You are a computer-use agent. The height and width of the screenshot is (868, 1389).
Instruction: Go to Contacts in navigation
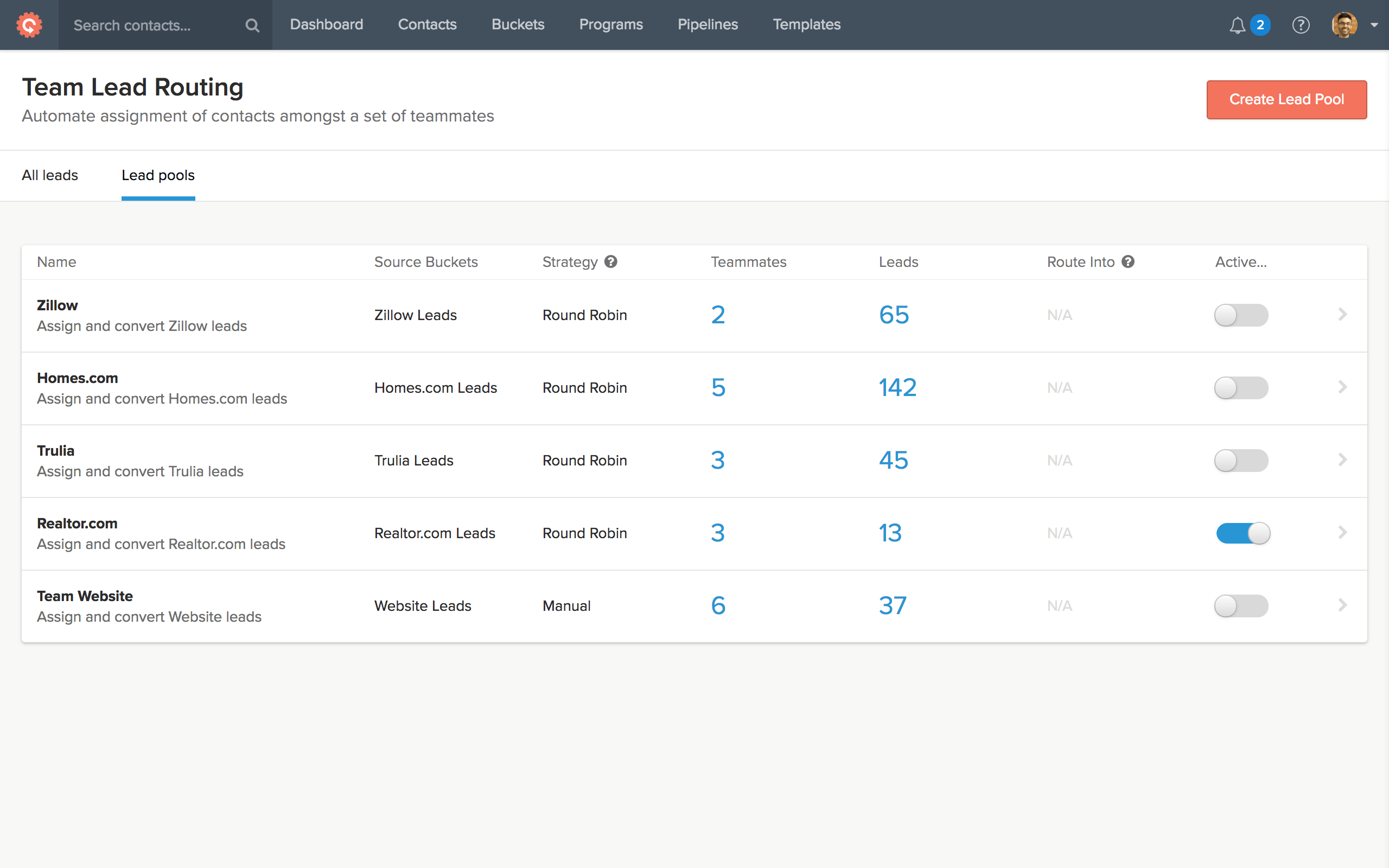[x=427, y=25]
